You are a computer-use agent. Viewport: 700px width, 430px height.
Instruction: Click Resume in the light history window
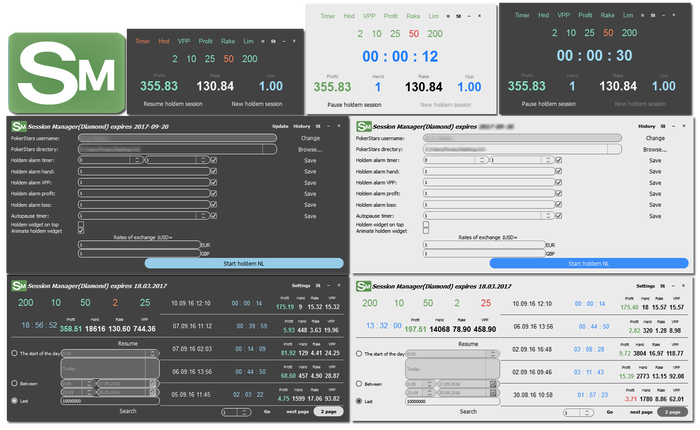click(468, 344)
